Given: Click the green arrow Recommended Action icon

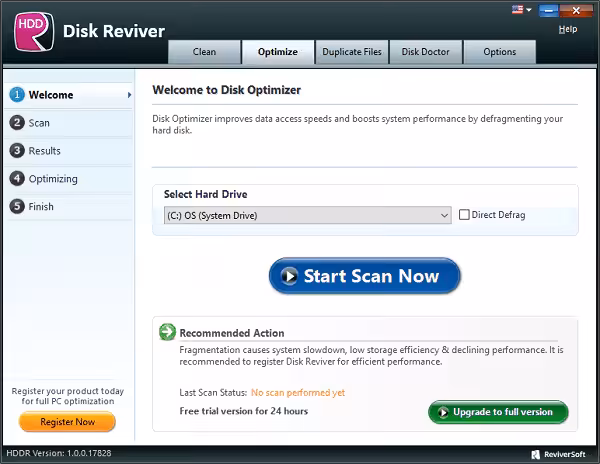Looking at the screenshot, I should coord(167,332).
